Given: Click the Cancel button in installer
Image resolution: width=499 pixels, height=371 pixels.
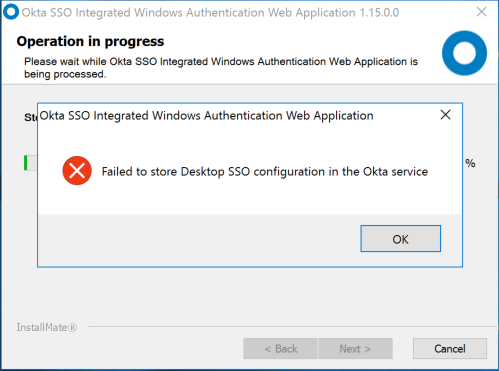Looking at the screenshot, I should (x=450, y=349).
